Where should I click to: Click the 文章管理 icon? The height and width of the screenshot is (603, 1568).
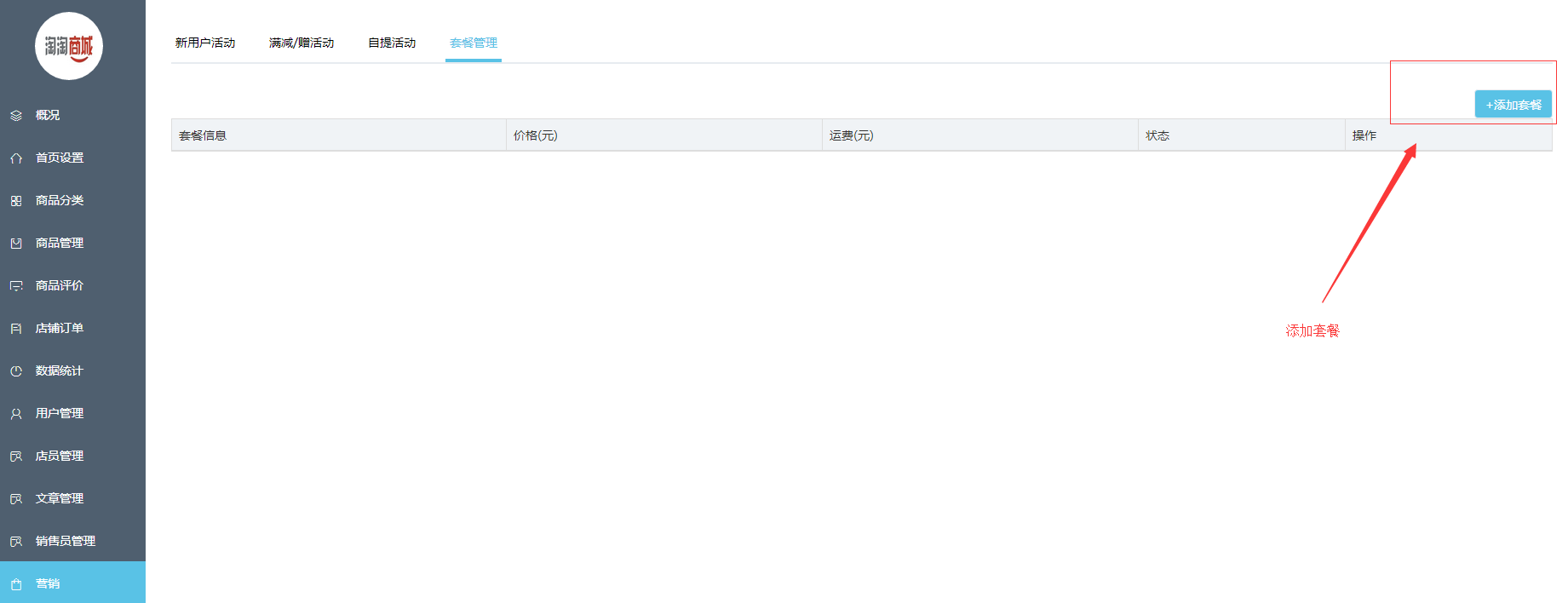tap(16, 498)
